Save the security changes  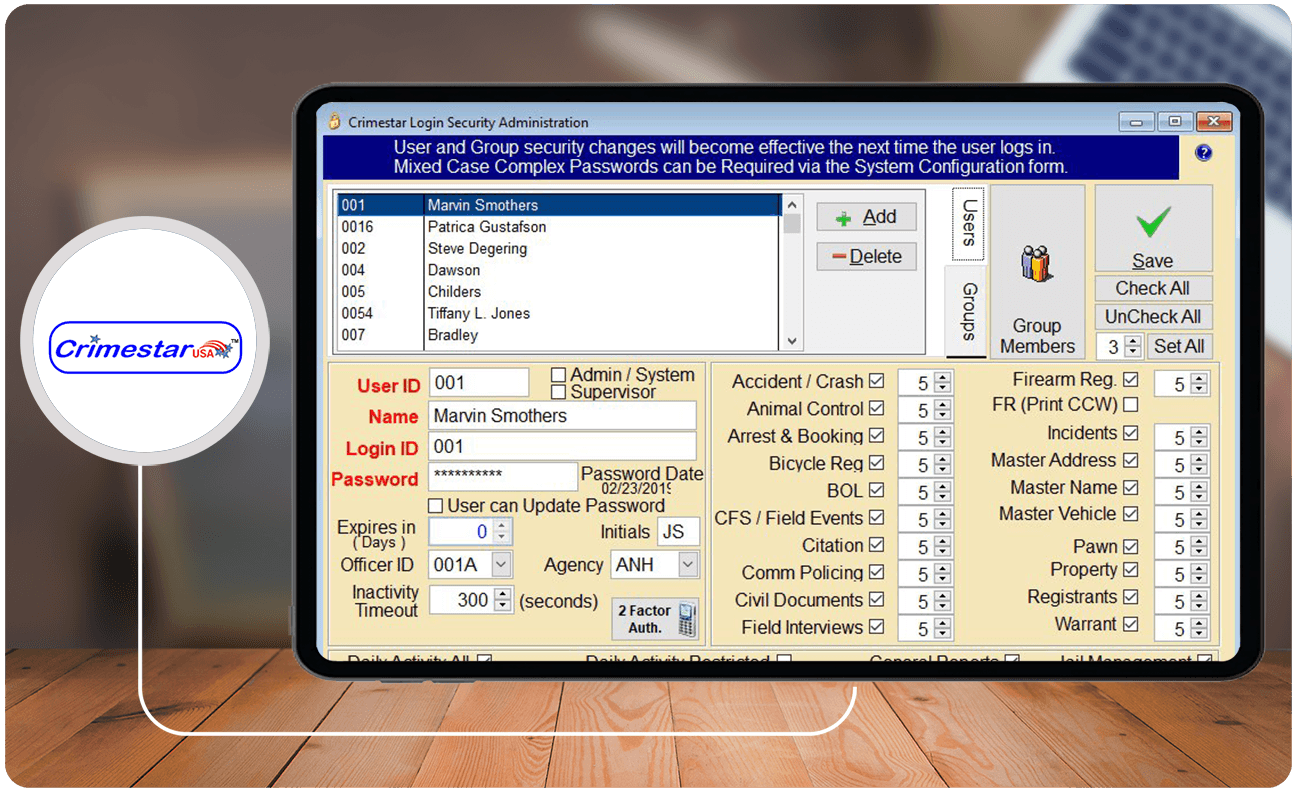[x=1153, y=228]
